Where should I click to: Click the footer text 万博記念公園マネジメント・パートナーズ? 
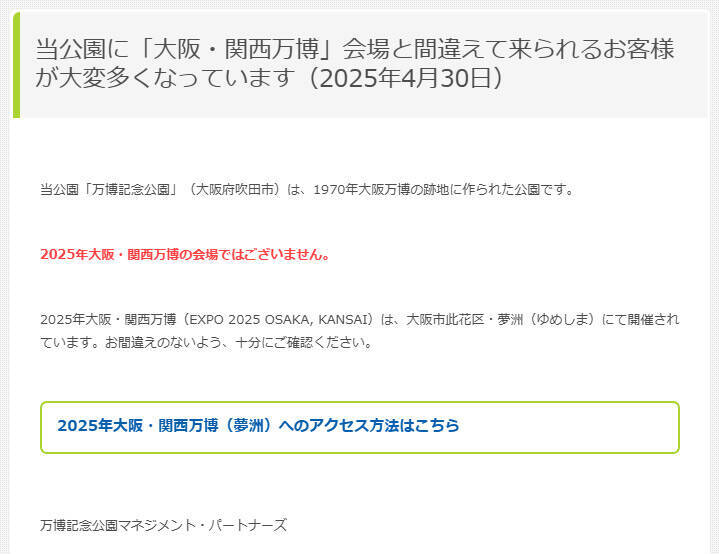[x=164, y=525]
